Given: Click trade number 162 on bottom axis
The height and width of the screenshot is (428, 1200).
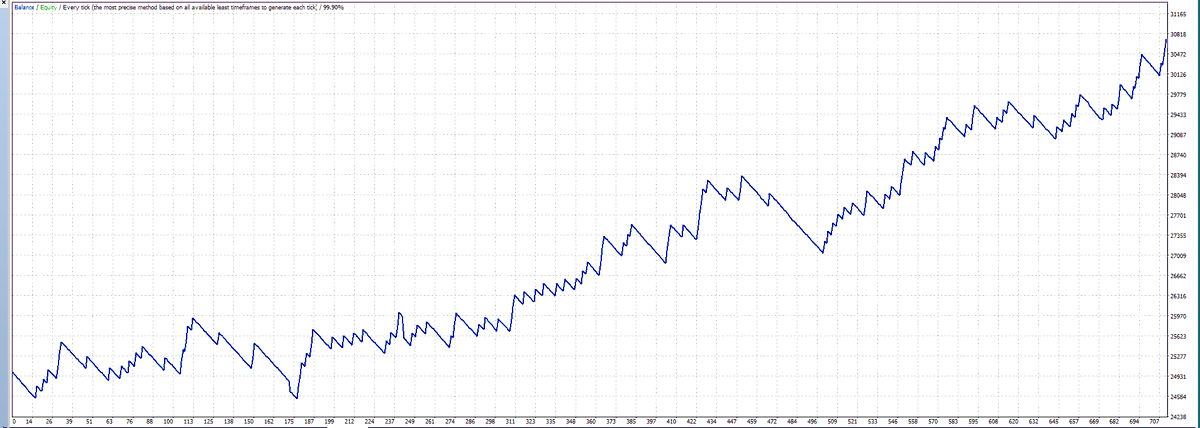Looking at the screenshot, I should pyautogui.click(x=269, y=422).
